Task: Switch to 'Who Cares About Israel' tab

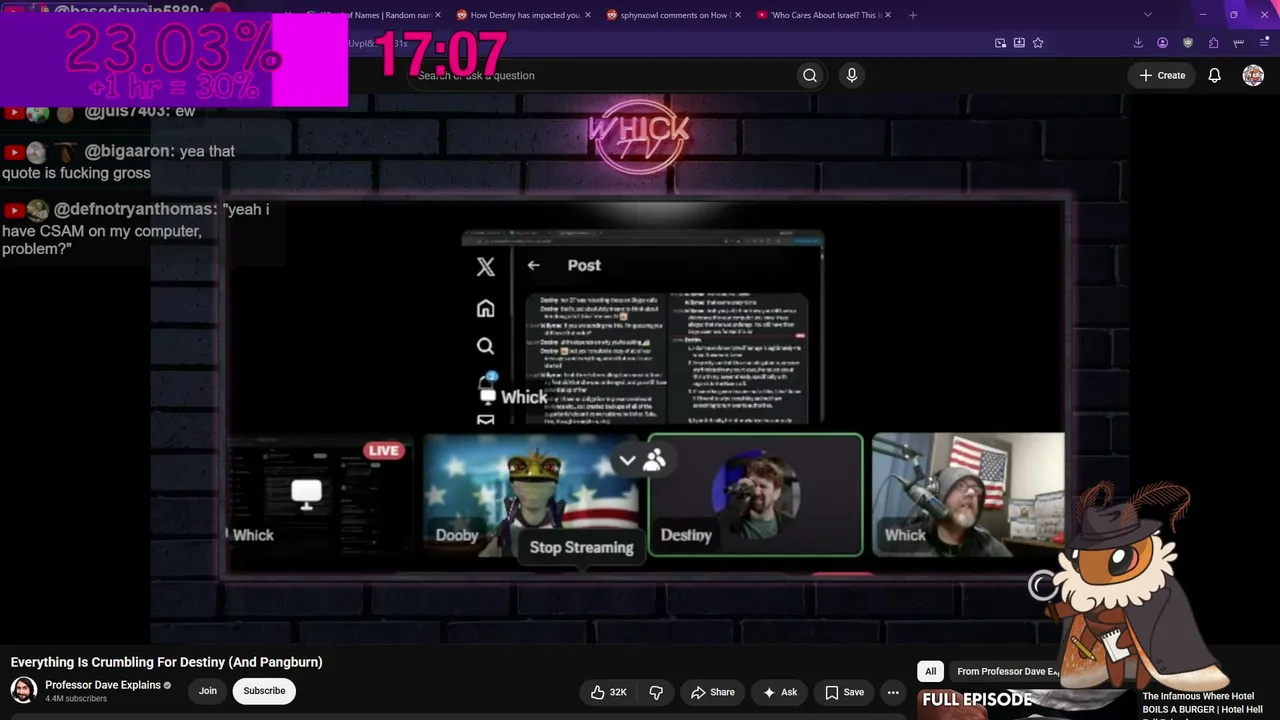Action: (823, 15)
